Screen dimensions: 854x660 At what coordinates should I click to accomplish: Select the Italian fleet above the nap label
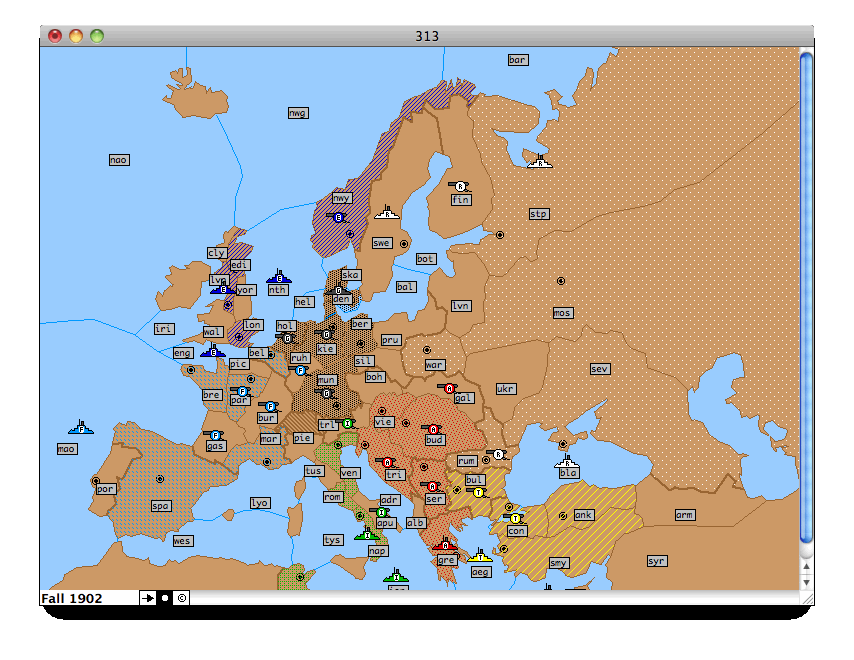coord(367,534)
